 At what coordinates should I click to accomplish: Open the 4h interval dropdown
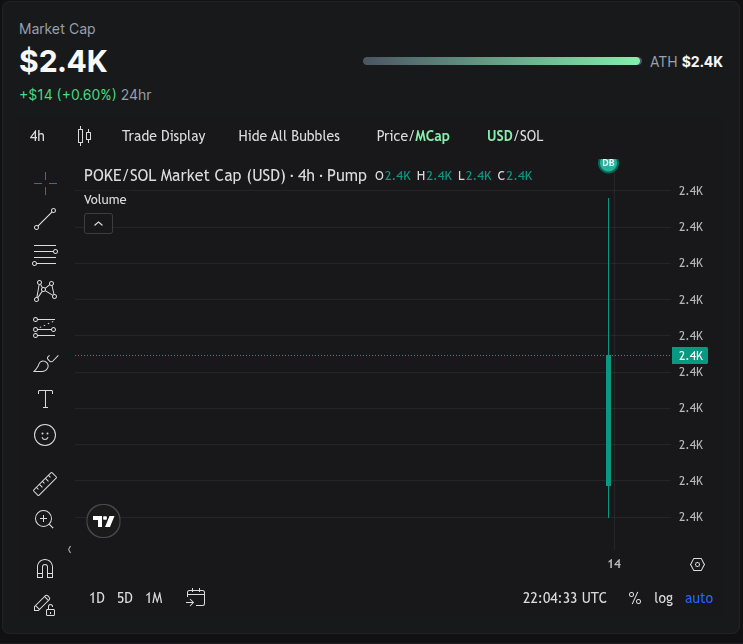(37, 136)
